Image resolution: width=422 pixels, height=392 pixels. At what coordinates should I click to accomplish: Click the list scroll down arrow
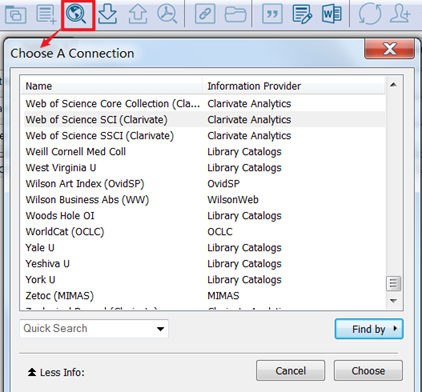(x=393, y=301)
